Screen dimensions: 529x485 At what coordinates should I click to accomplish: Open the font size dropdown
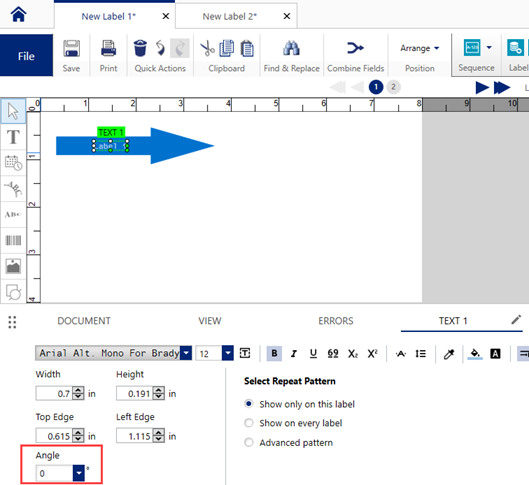[228, 353]
